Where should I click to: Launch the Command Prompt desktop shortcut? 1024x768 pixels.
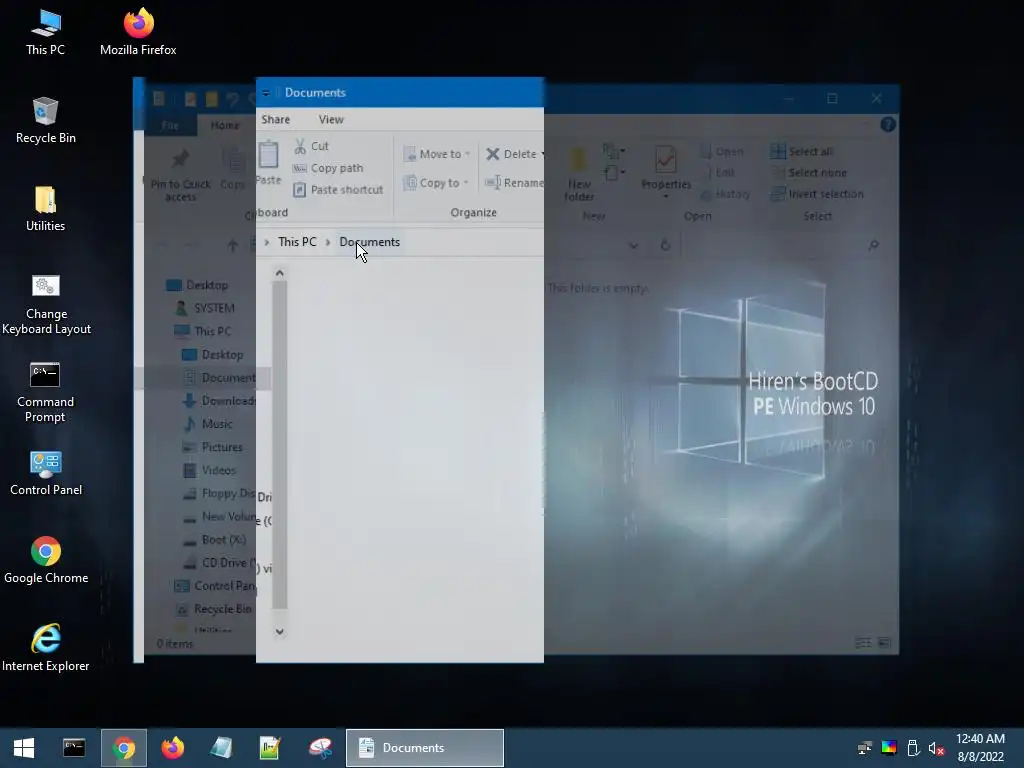(x=45, y=392)
